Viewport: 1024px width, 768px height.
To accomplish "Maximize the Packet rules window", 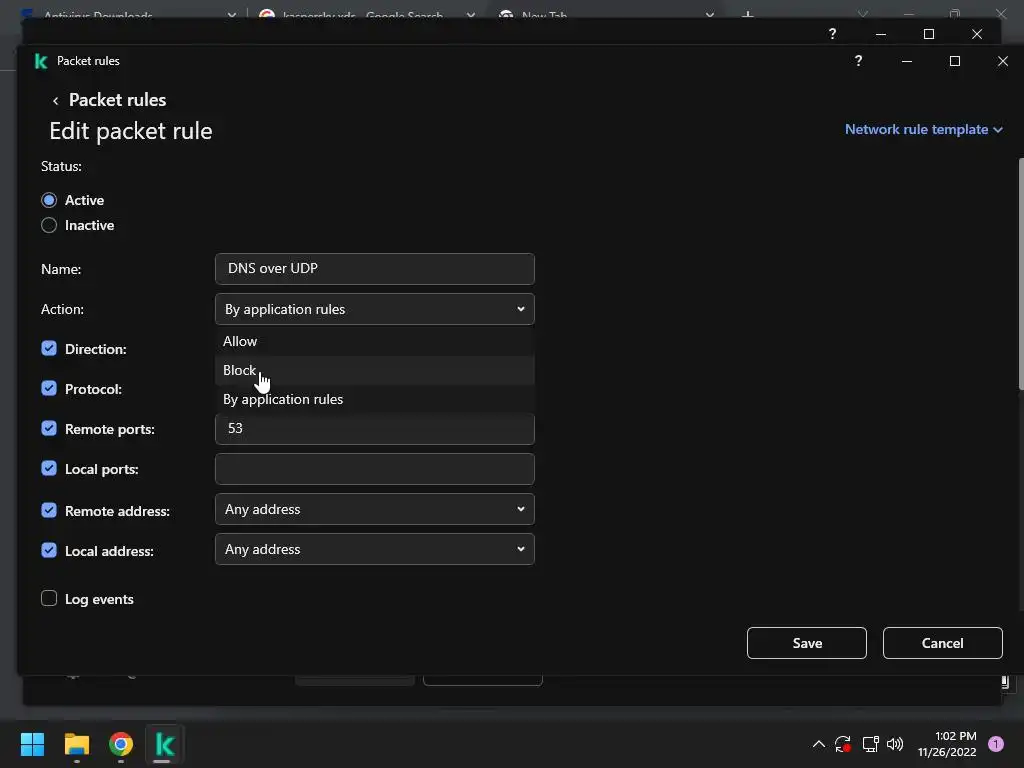I will 955,61.
